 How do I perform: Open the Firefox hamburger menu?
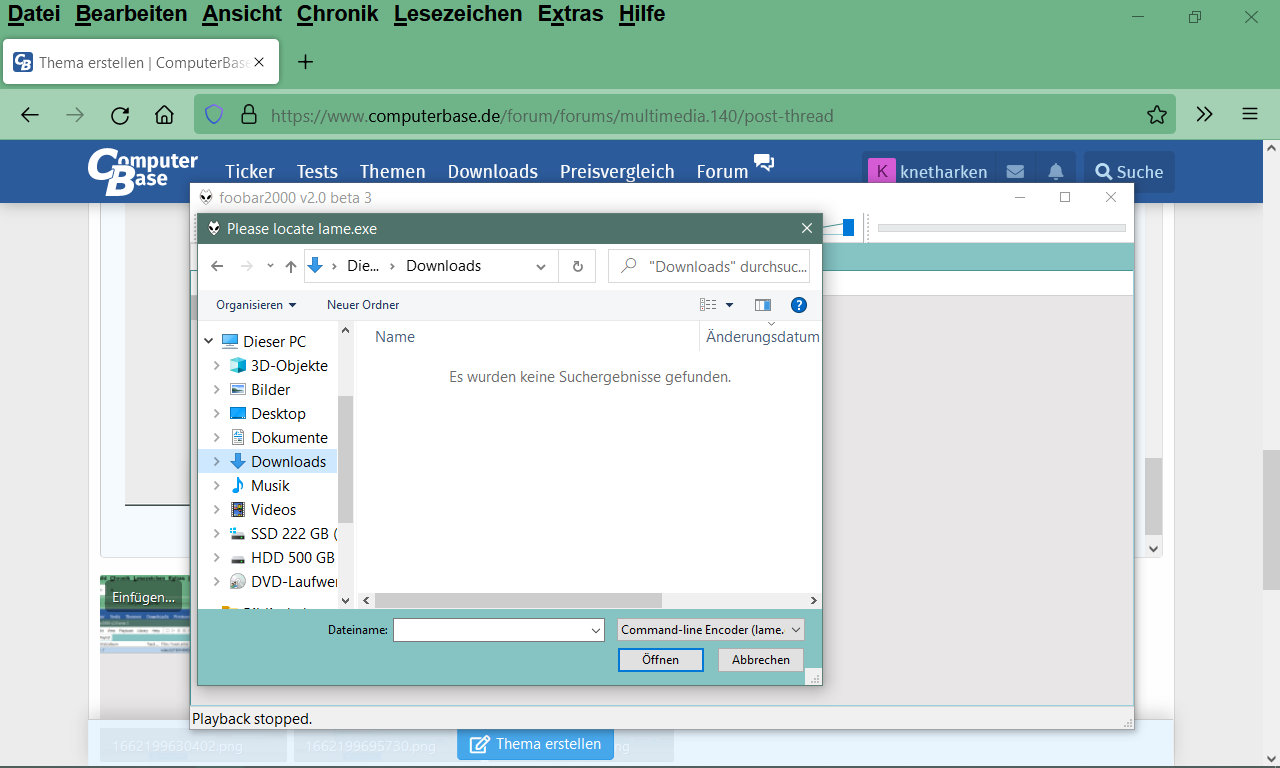1250,115
